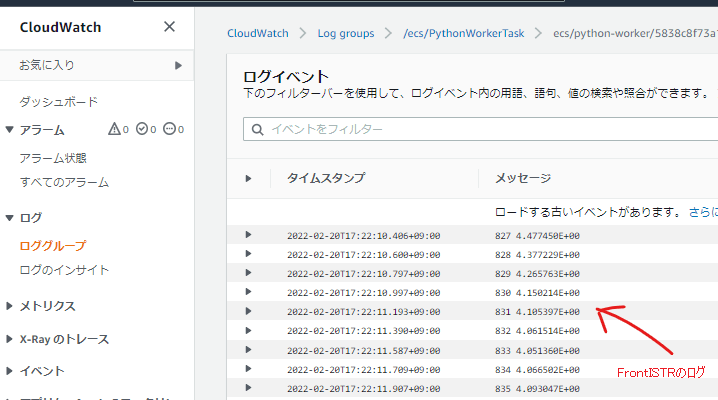The width and height of the screenshot is (718, 400).
Task: Click the search magnifier icon in filter bar
Action: pos(257,130)
